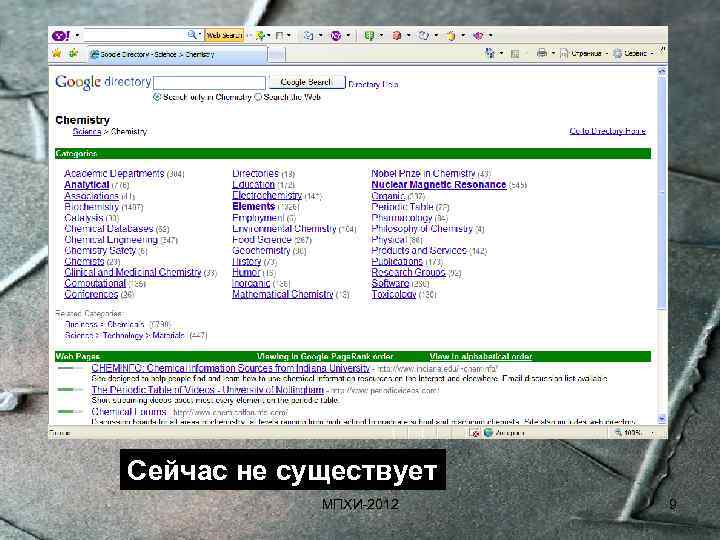720x540 pixels.
Task: Click the Feeds icon in command bar
Action: tap(515, 54)
